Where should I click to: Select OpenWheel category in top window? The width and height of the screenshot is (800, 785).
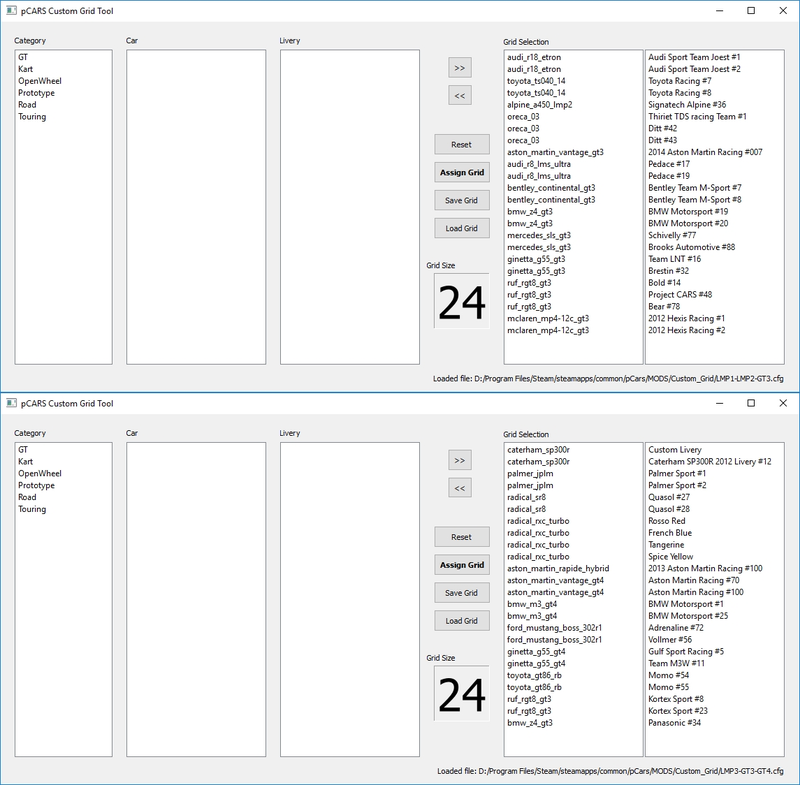pyautogui.click(x=40, y=81)
